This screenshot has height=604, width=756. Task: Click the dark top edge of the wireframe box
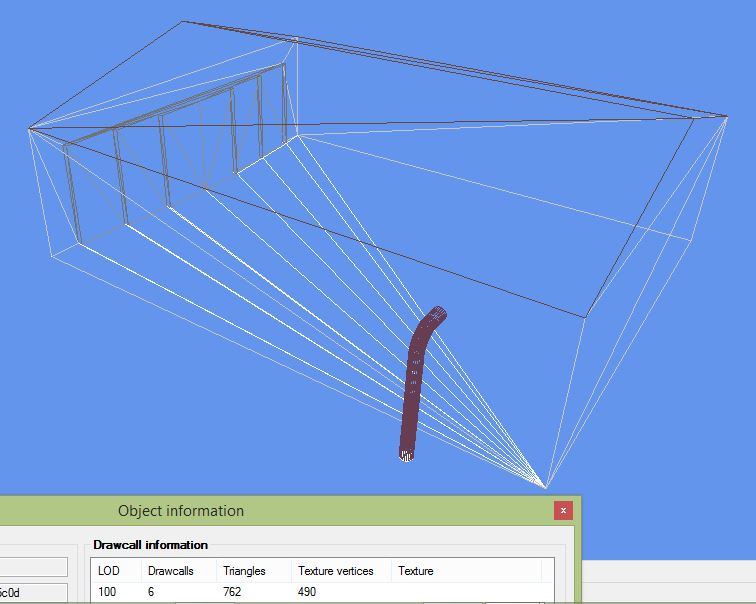coord(453,68)
